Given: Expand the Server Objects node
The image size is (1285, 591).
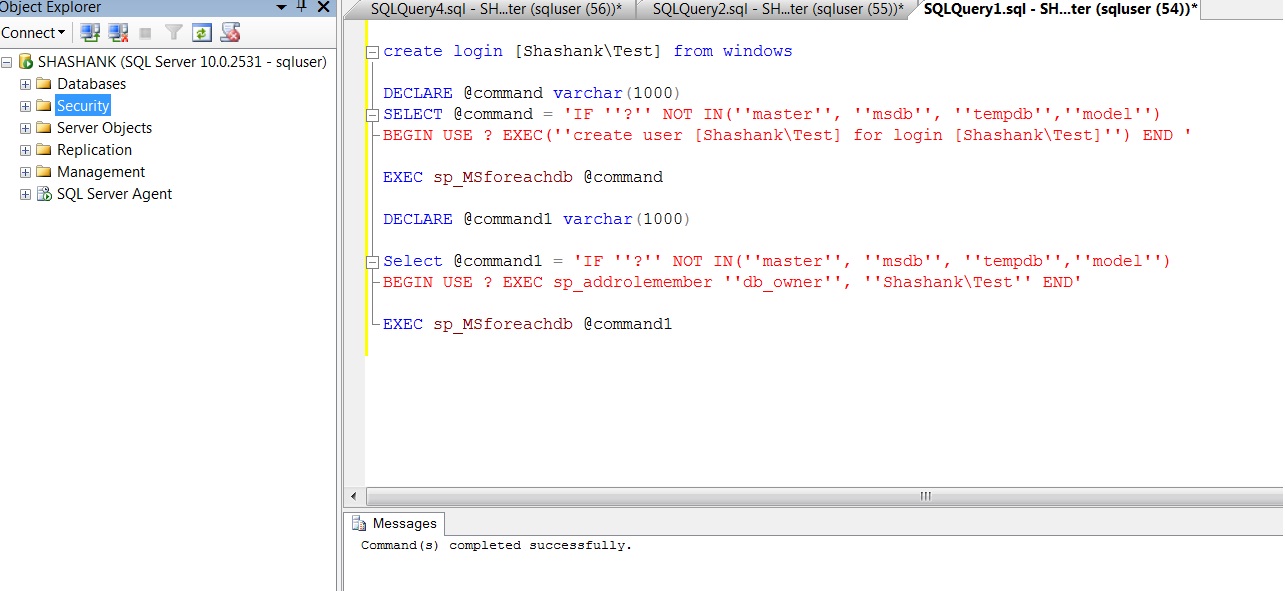Looking at the screenshot, I should point(24,128).
